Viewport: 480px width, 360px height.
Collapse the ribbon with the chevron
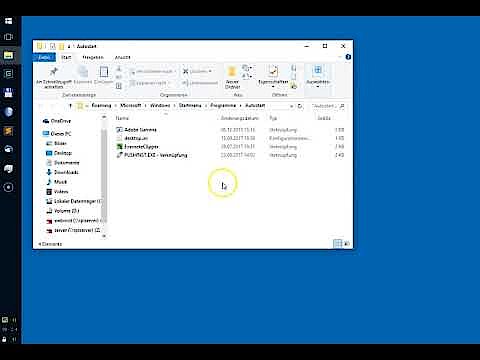(340, 57)
